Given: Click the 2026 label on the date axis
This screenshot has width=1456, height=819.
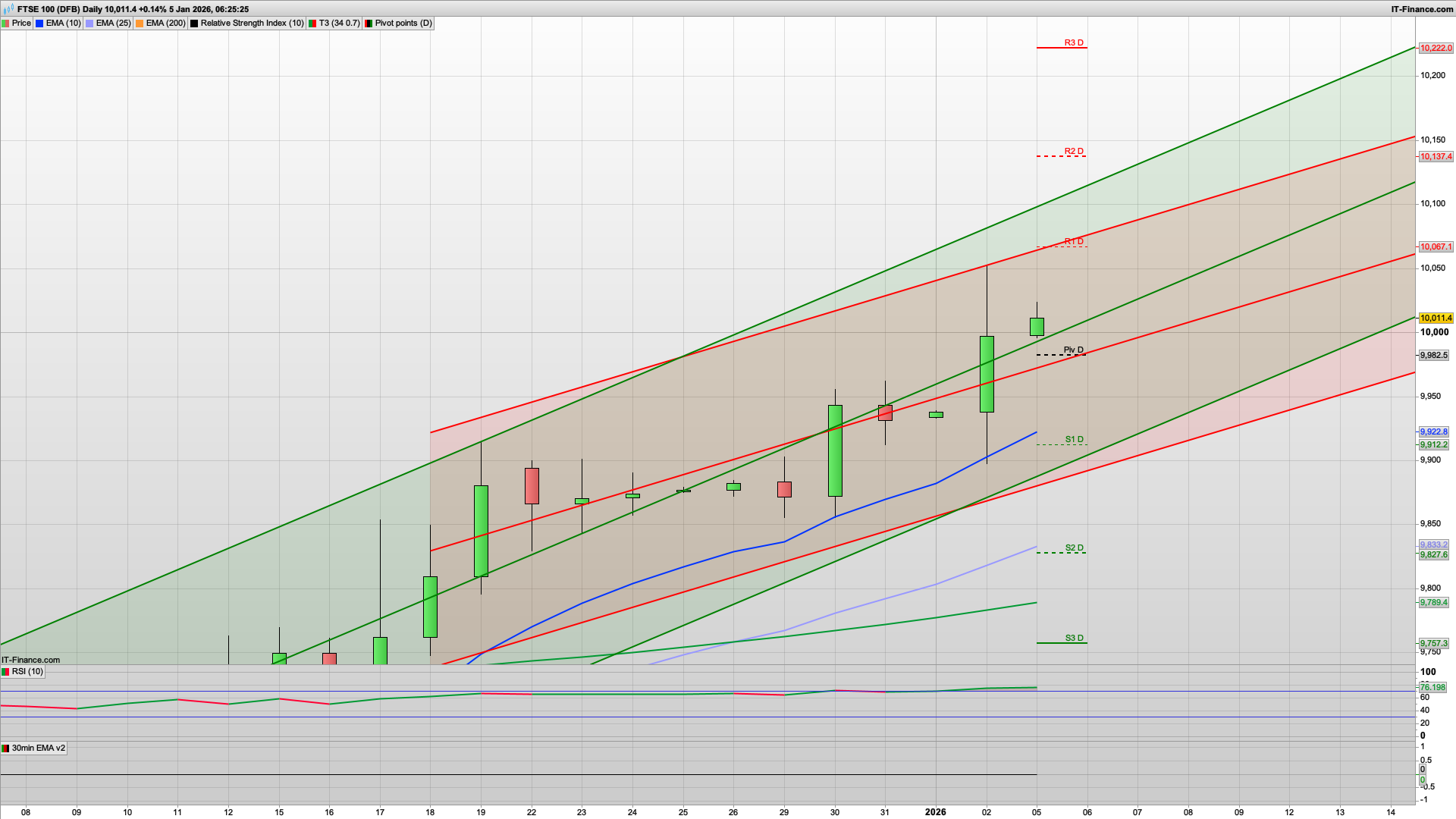Looking at the screenshot, I should point(937,812).
